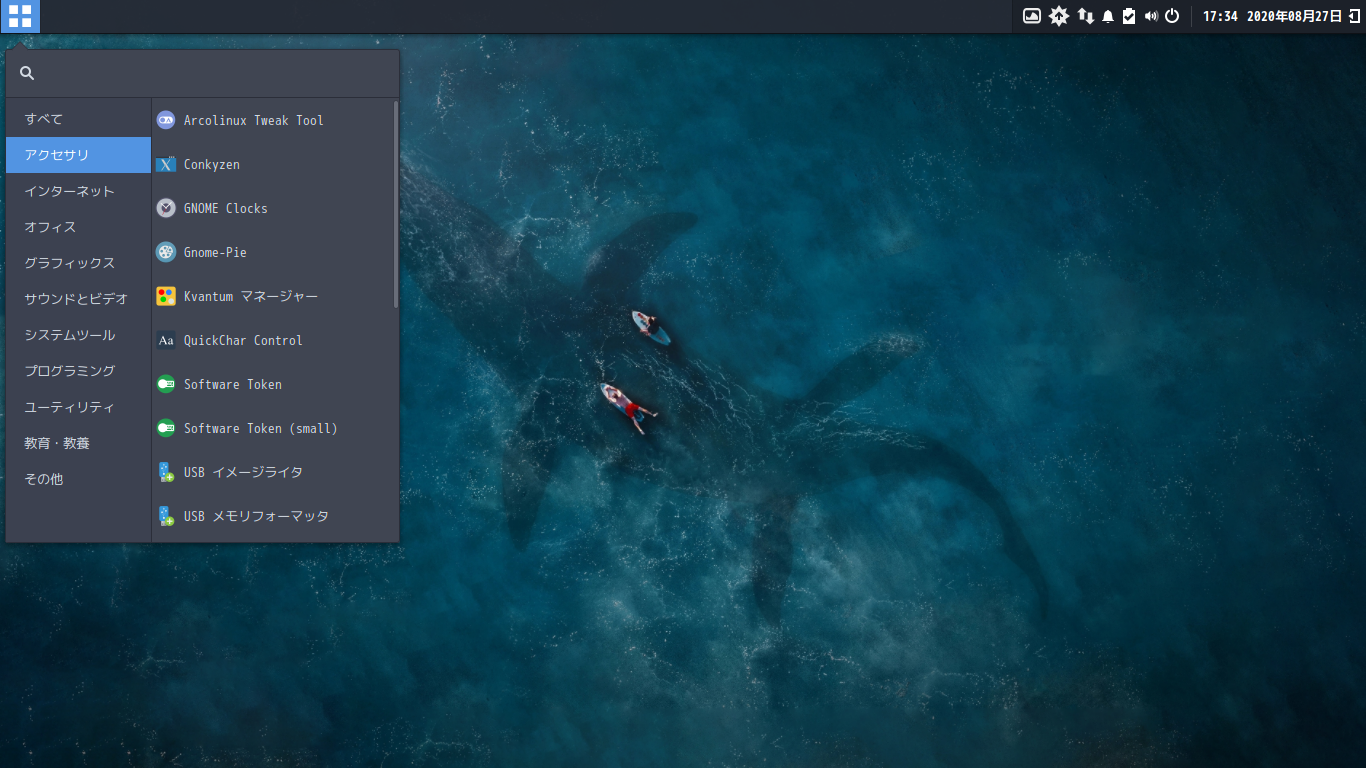Open network up-down arrows tray icon

pyautogui.click(x=1085, y=16)
